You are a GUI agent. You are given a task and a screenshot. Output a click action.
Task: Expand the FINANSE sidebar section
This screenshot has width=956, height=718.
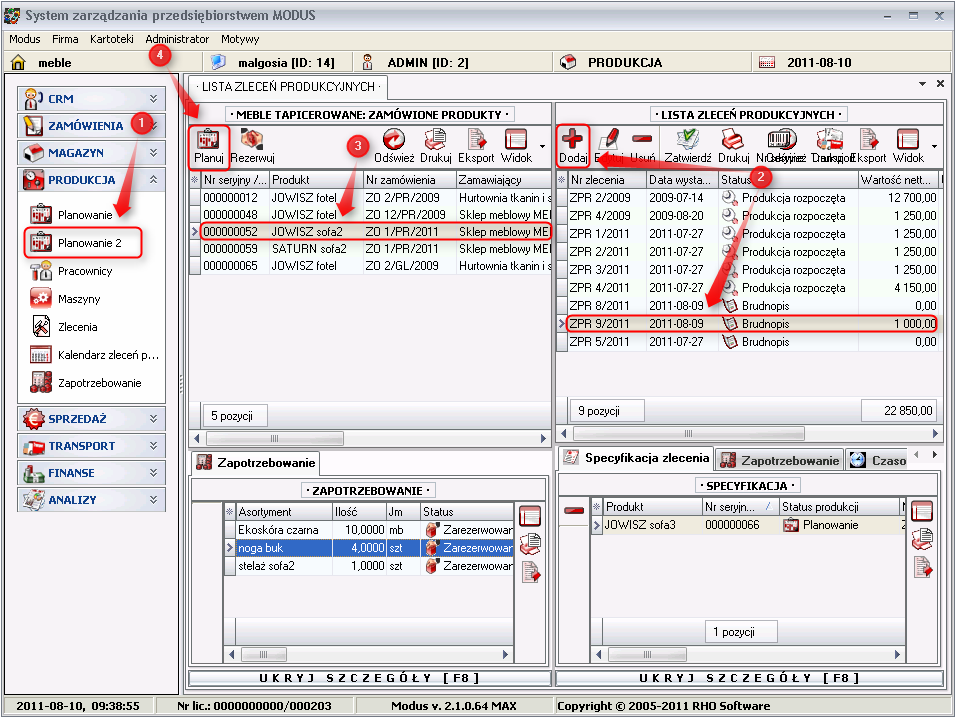(92, 473)
